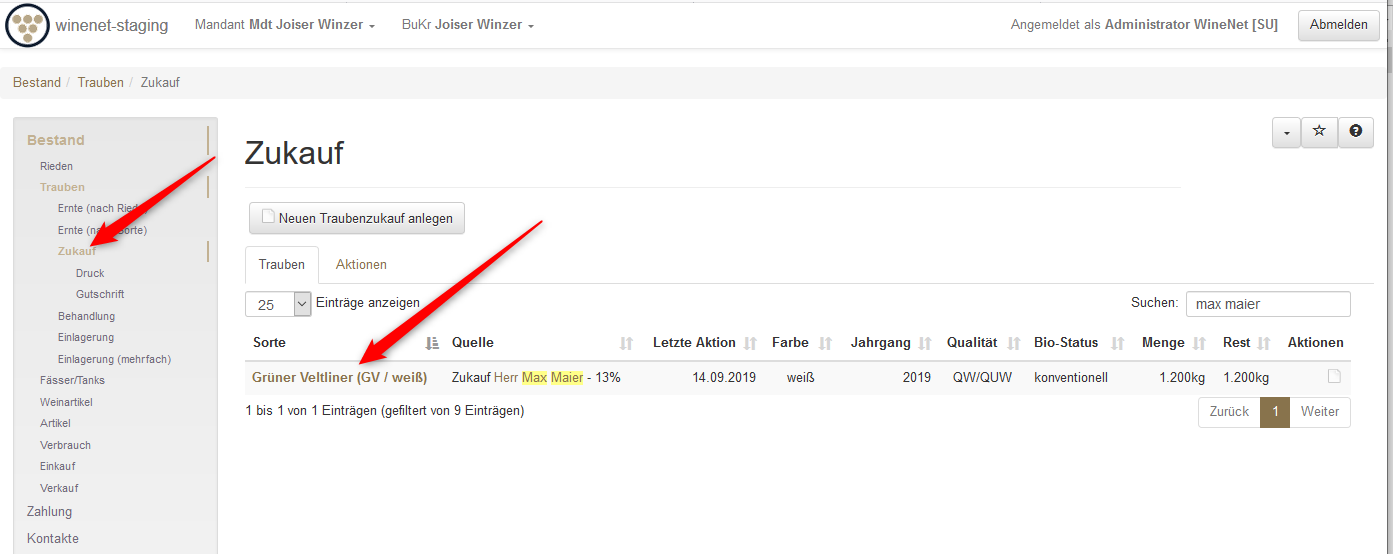Sort table by Sorte column icon
This screenshot has width=1393, height=554.
pyautogui.click(x=432, y=343)
